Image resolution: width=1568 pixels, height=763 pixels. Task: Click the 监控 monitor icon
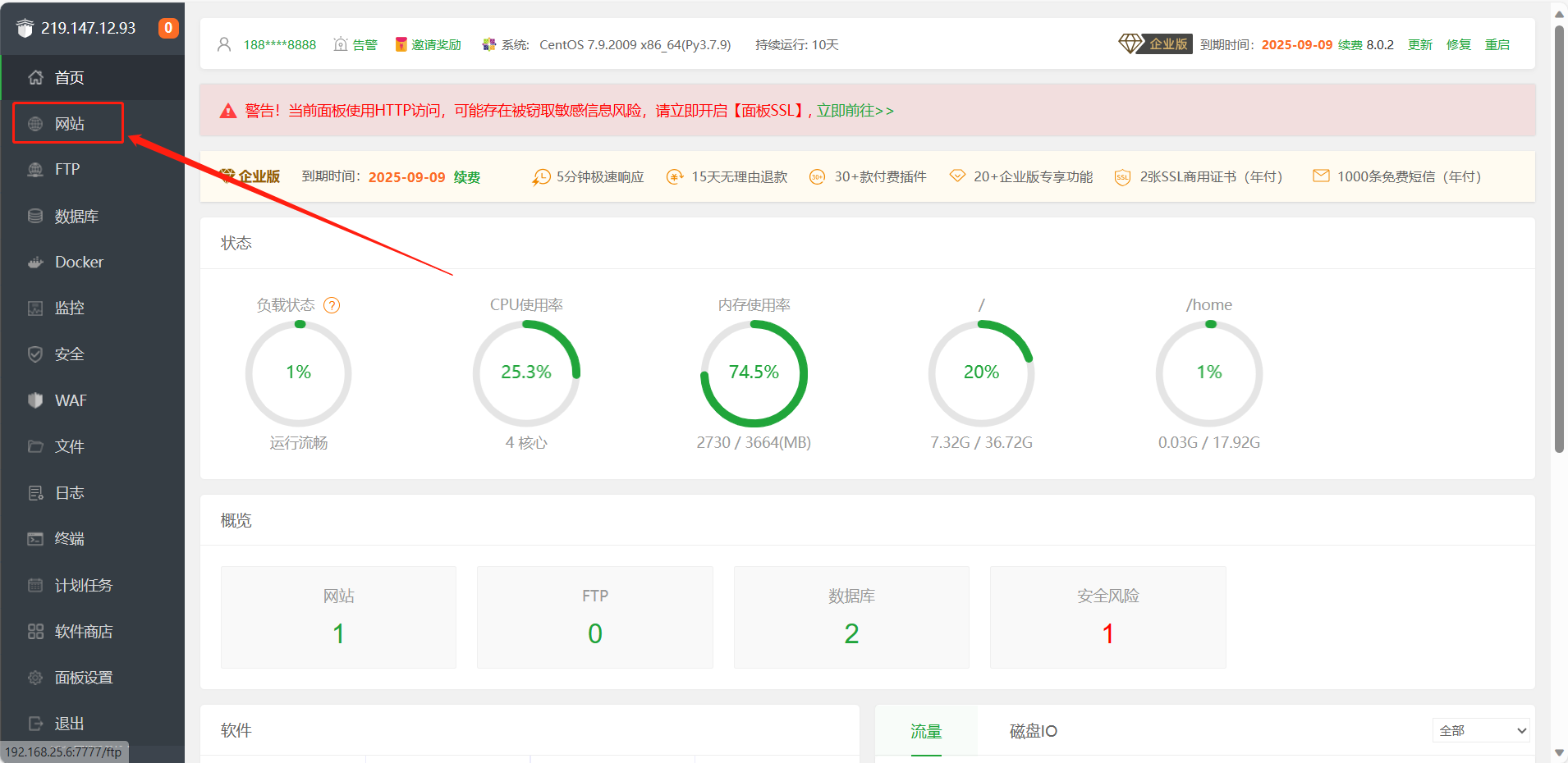coord(35,308)
